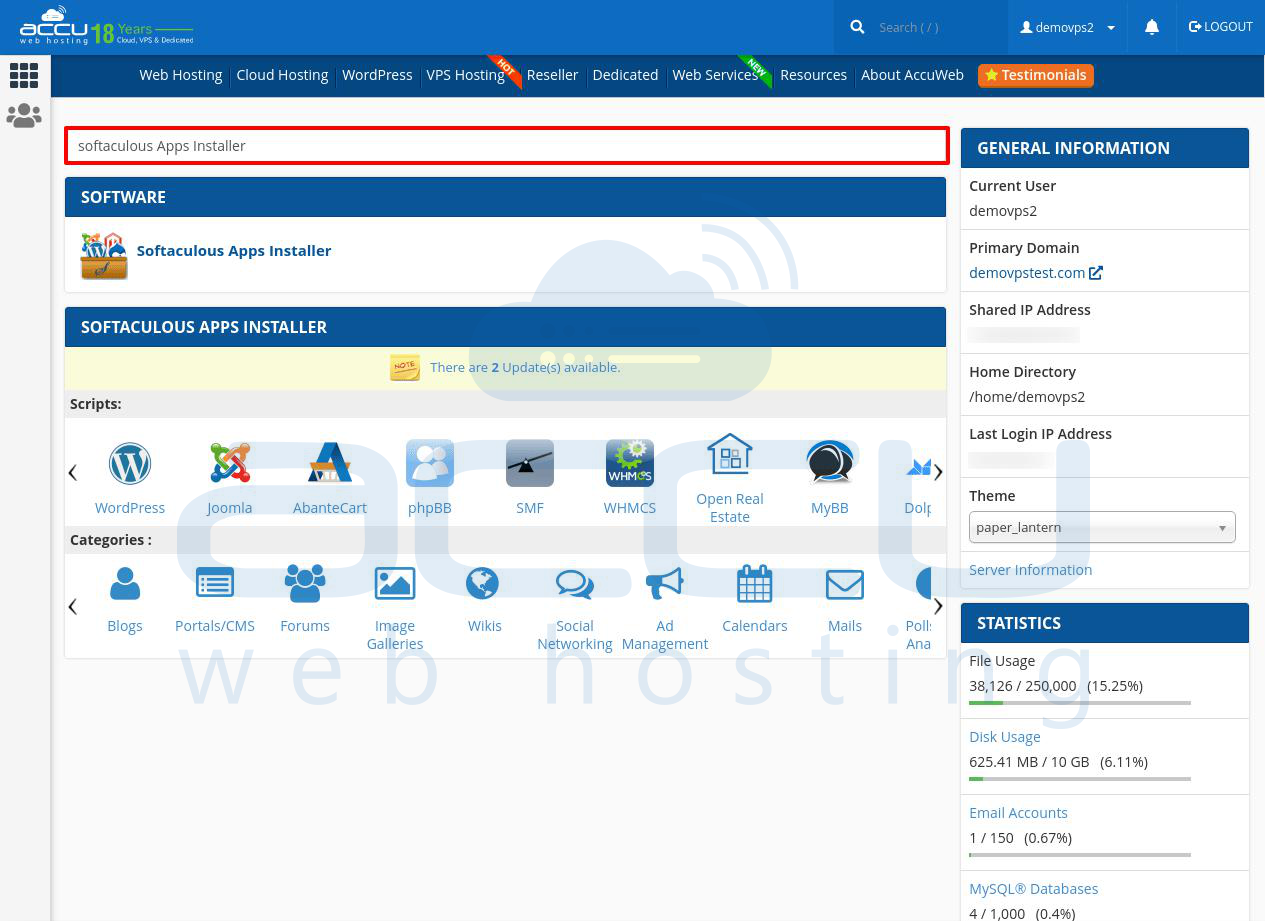The image size is (1265, 921).
Task: Open the cPanel home grid icon
Action: 24,75
